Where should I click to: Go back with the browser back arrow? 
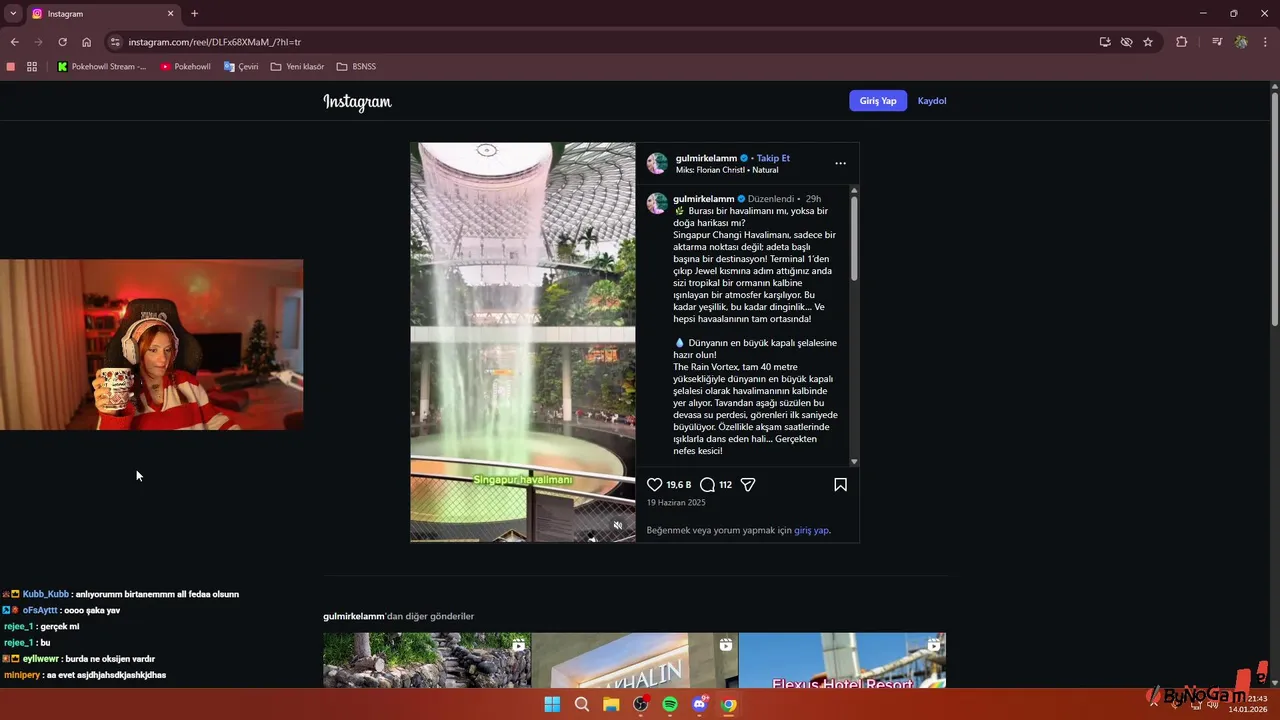[x=14, y=42]
